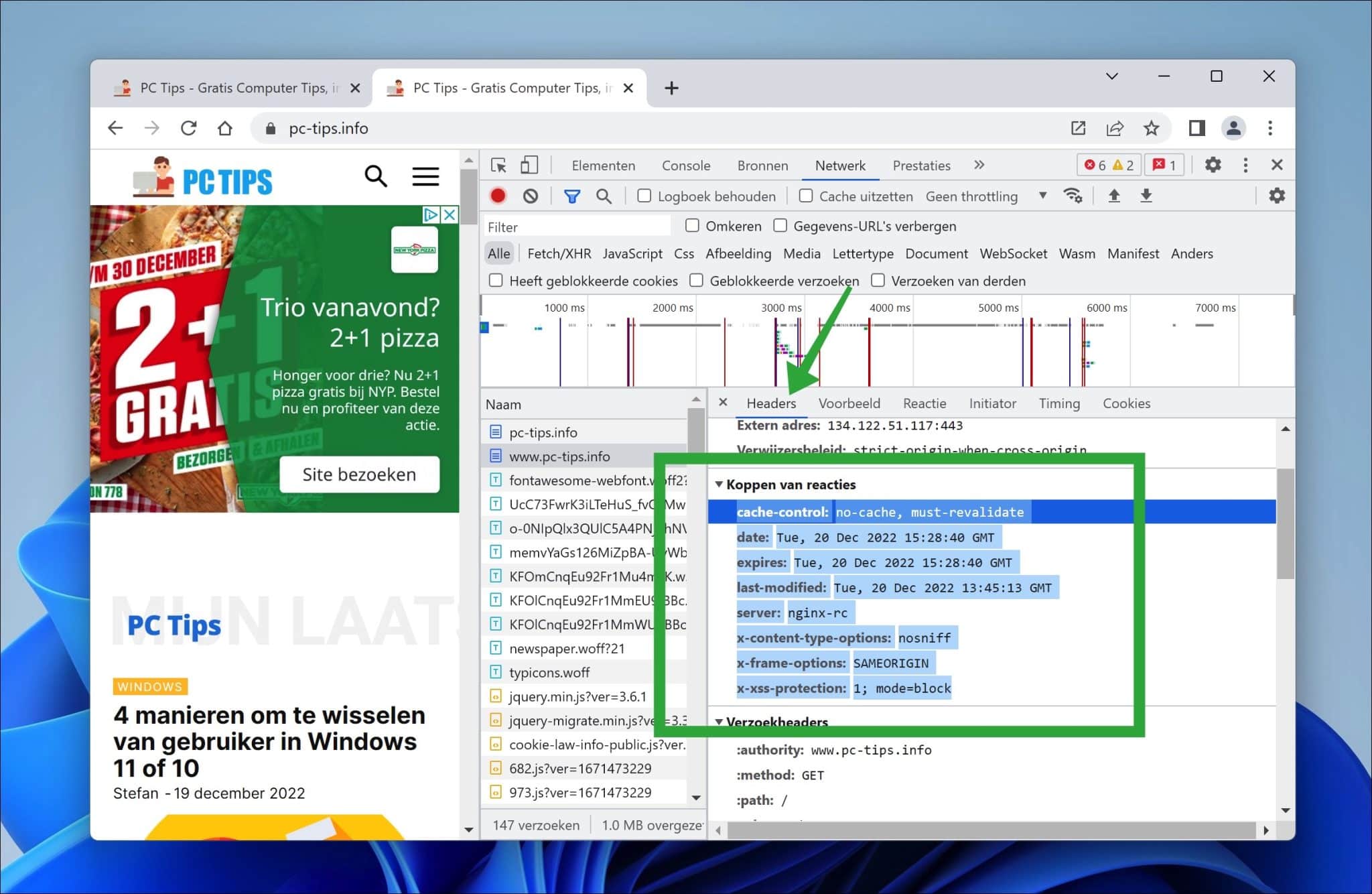The width and height of the screenshot is (1372, 894).
Task: Activate the inspect element picker icon
Action: (x=498, y=165)
